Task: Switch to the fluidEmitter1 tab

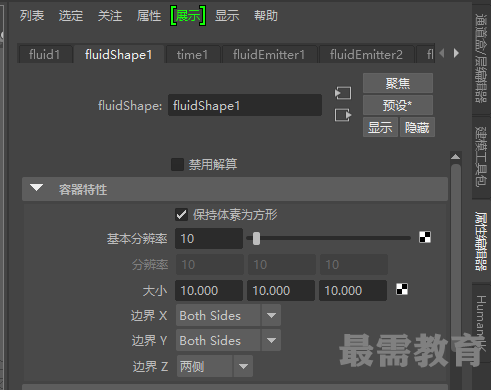Action: [x=269, y=54]
